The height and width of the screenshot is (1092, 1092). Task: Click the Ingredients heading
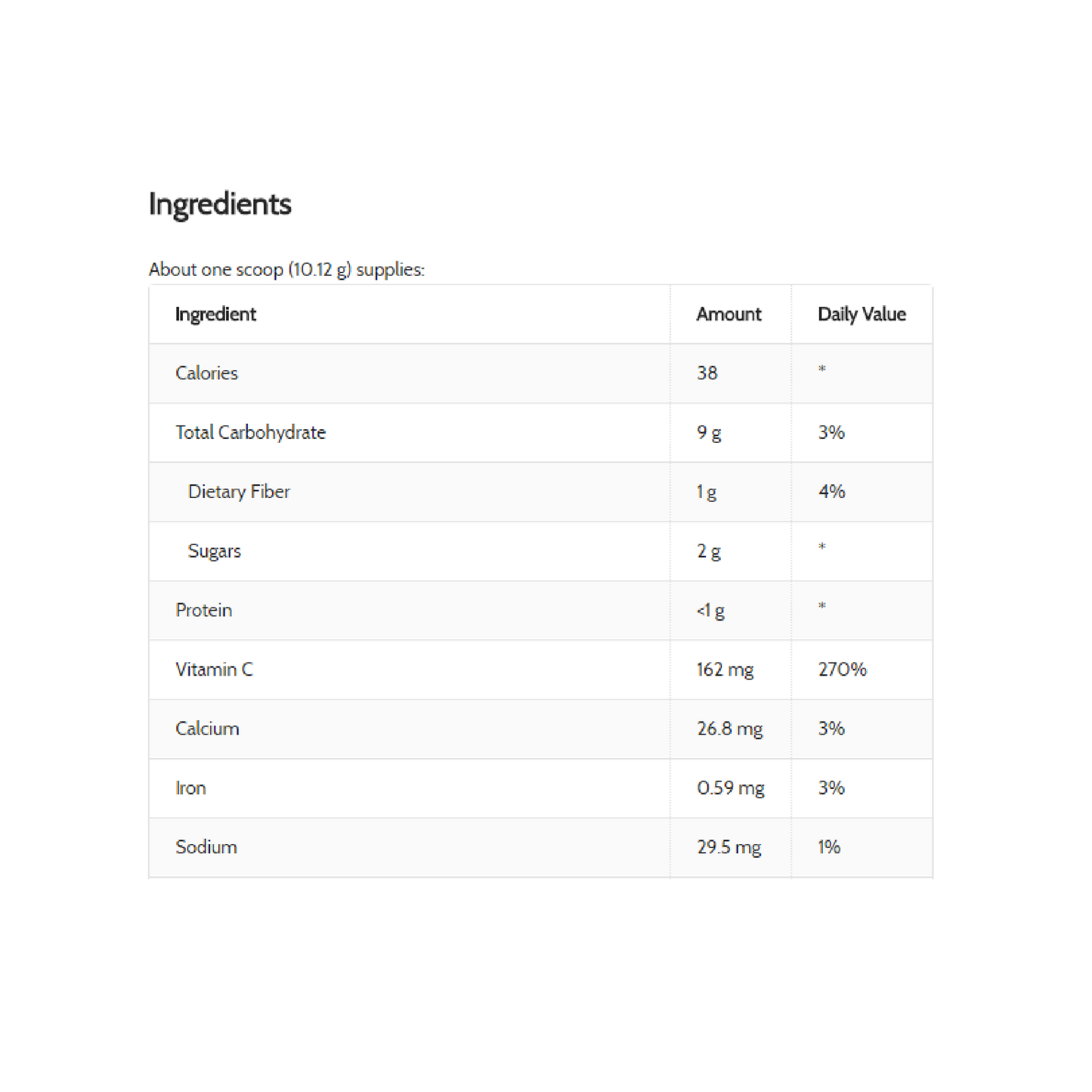[x=220, y=204]
